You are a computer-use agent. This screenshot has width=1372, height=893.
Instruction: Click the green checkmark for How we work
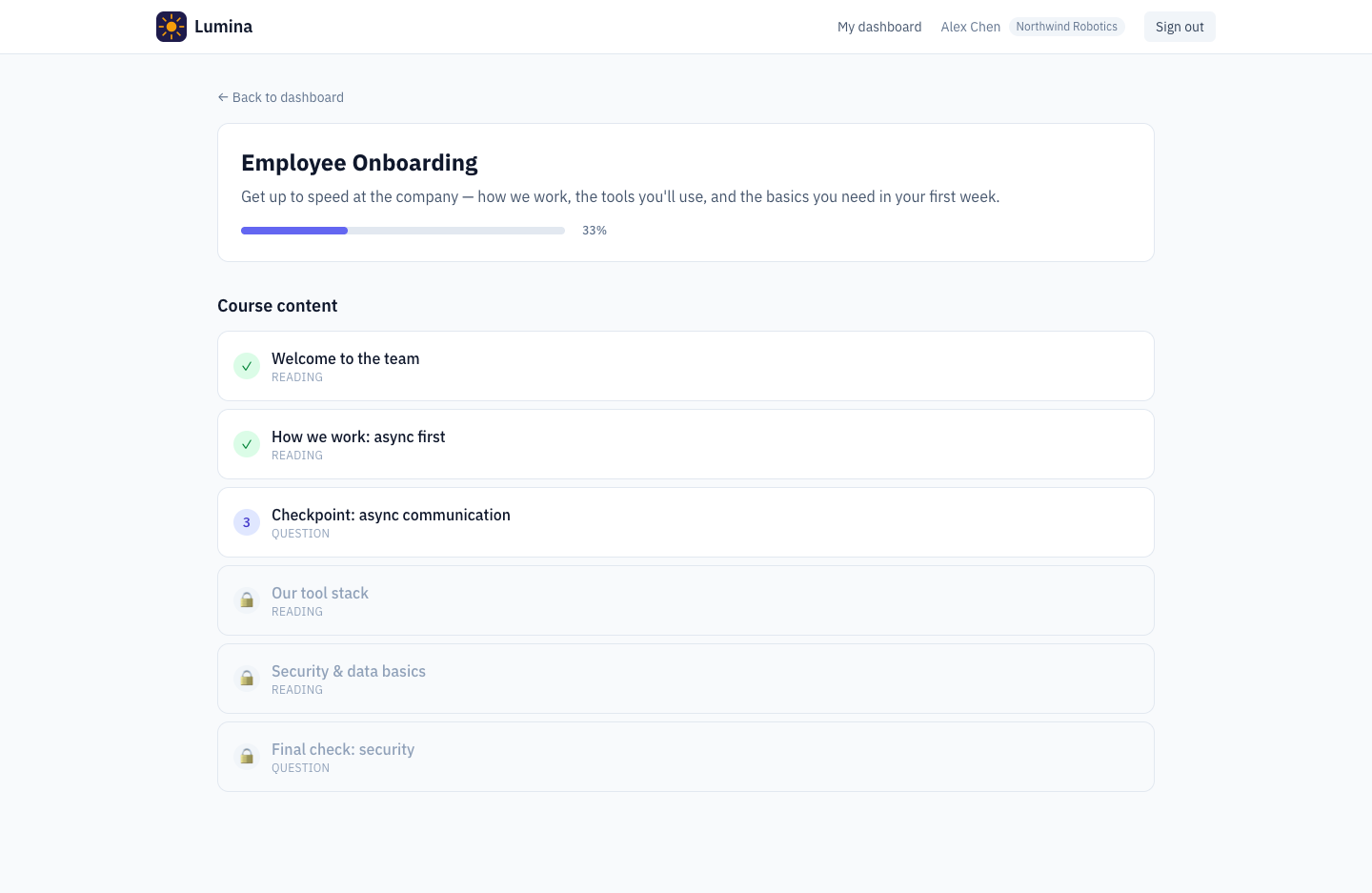(247, 444)
